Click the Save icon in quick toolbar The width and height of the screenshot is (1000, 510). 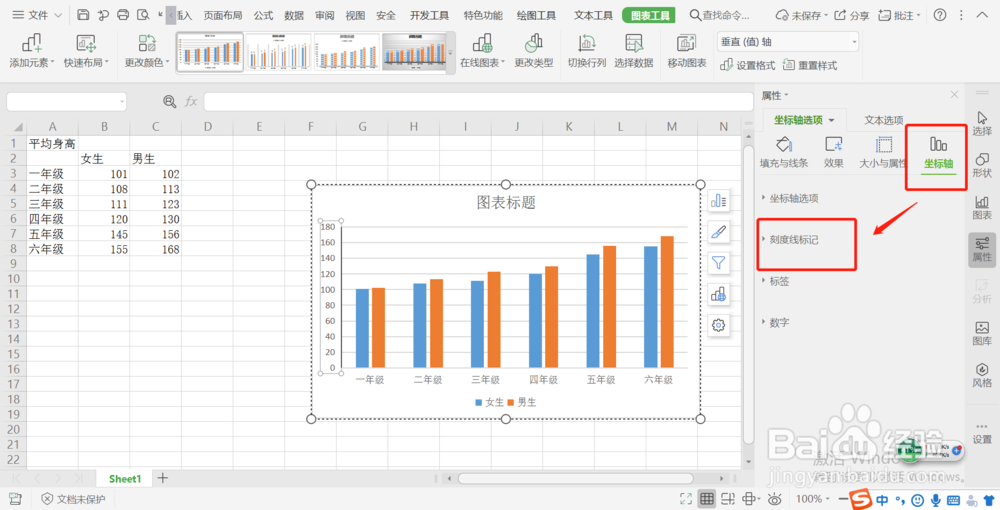click(83, 15)
